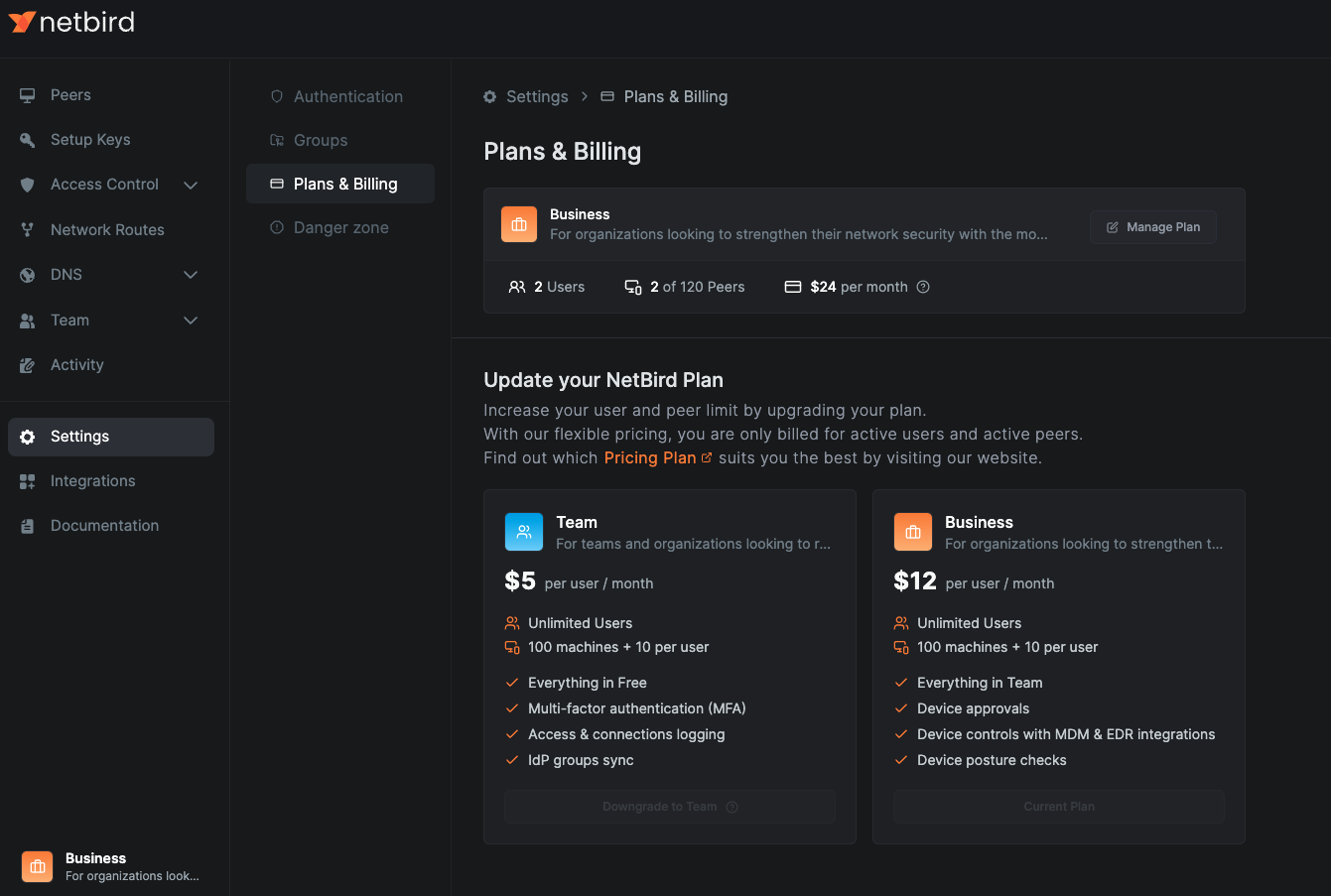Switch to Groups settings tab
1331x896 pixels.
(x=340, y=140)
